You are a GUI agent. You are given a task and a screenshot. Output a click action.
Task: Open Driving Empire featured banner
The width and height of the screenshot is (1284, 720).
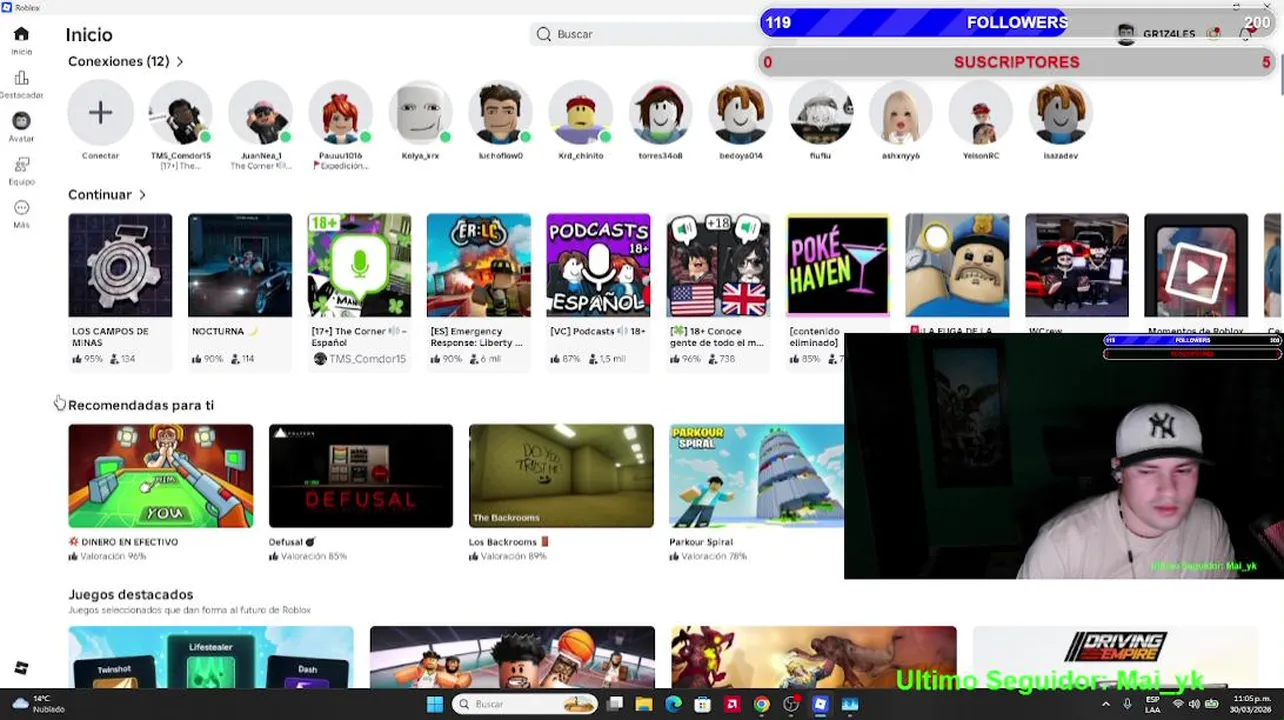click(x=1115, y=657)
